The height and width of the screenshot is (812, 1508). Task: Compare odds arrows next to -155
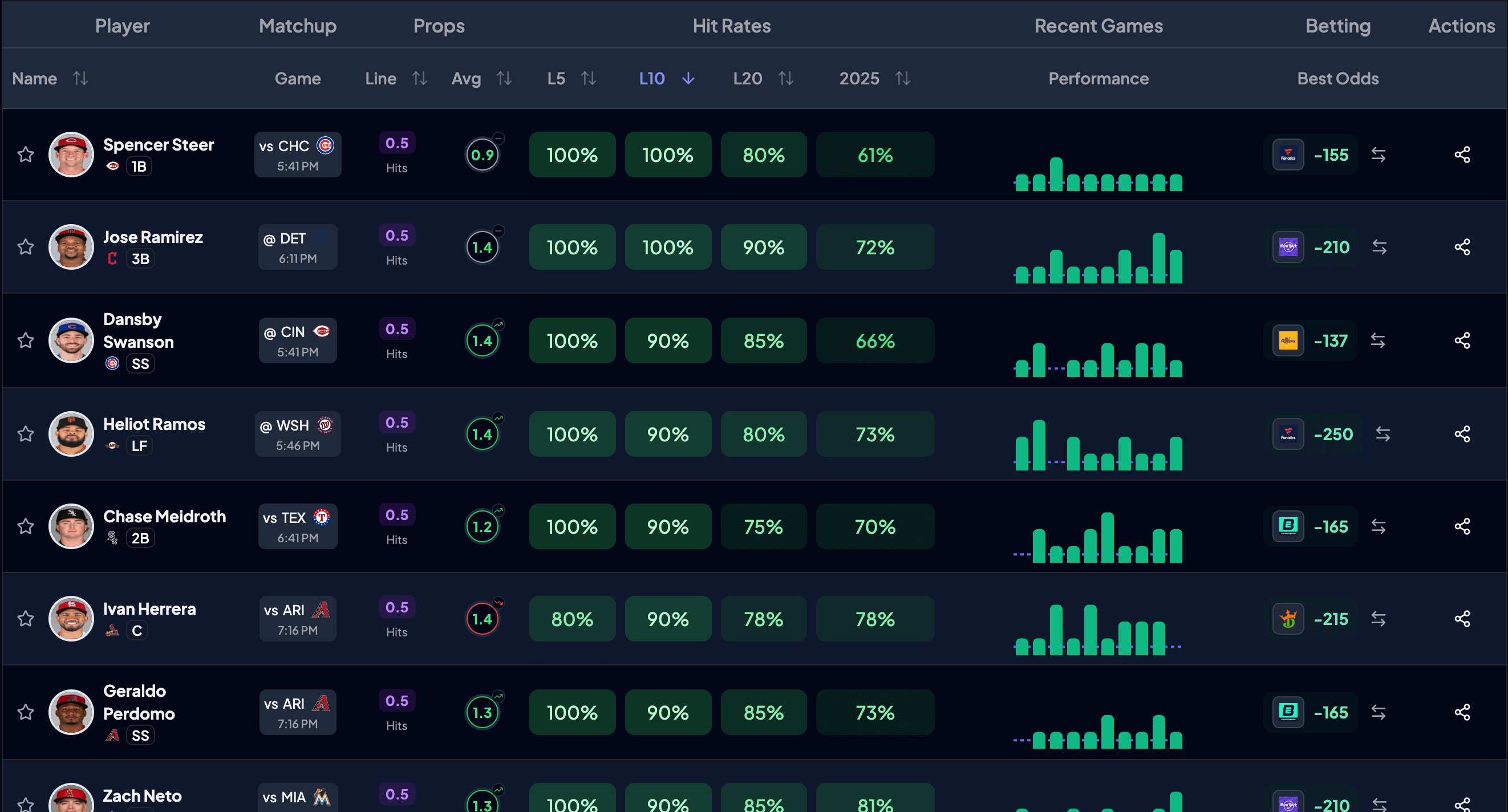(1378, 155)
